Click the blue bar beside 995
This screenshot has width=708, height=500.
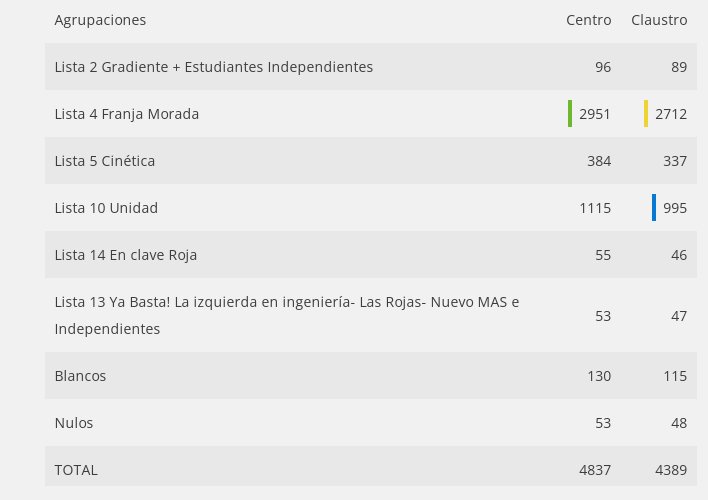(654, 207)
